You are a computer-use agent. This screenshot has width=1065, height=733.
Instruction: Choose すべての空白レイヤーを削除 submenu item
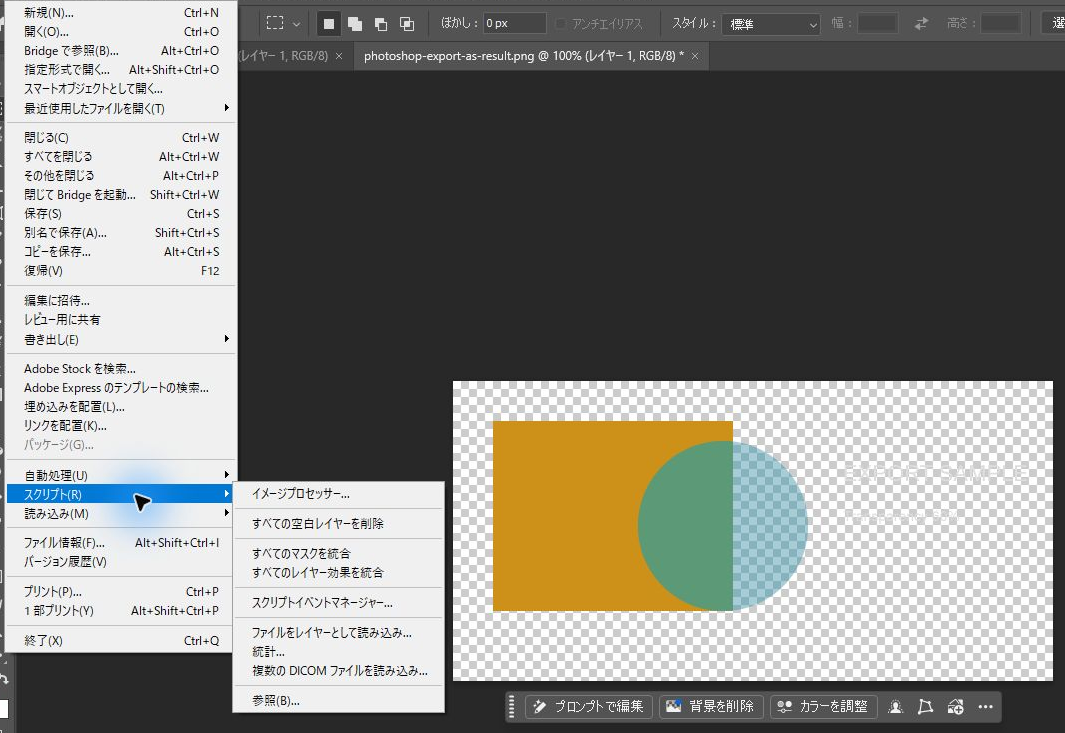(x=338, y=524)
